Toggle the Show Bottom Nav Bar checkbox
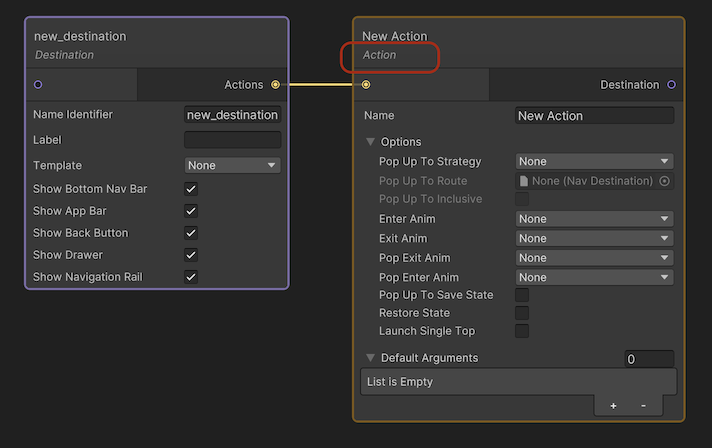The image size is (712, 448). [x=191, y=189]
